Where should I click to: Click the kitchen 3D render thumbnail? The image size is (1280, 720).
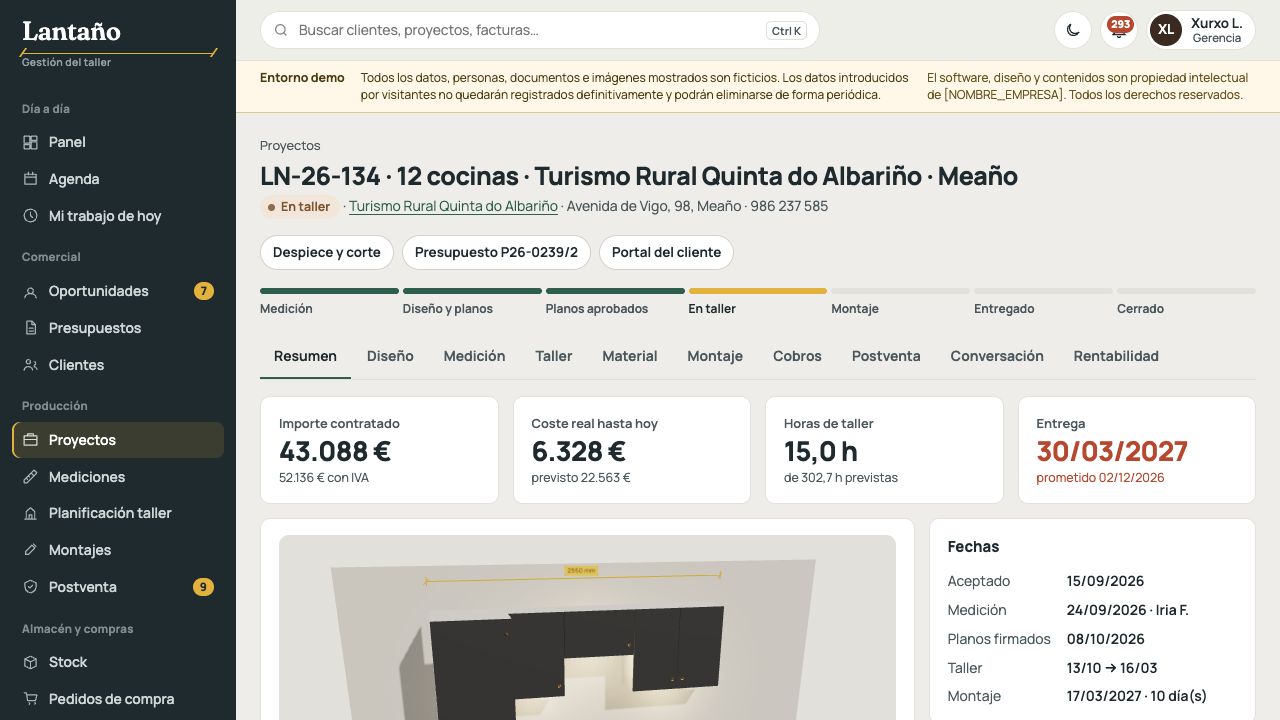pyautogui.click(x=587, y=627)
